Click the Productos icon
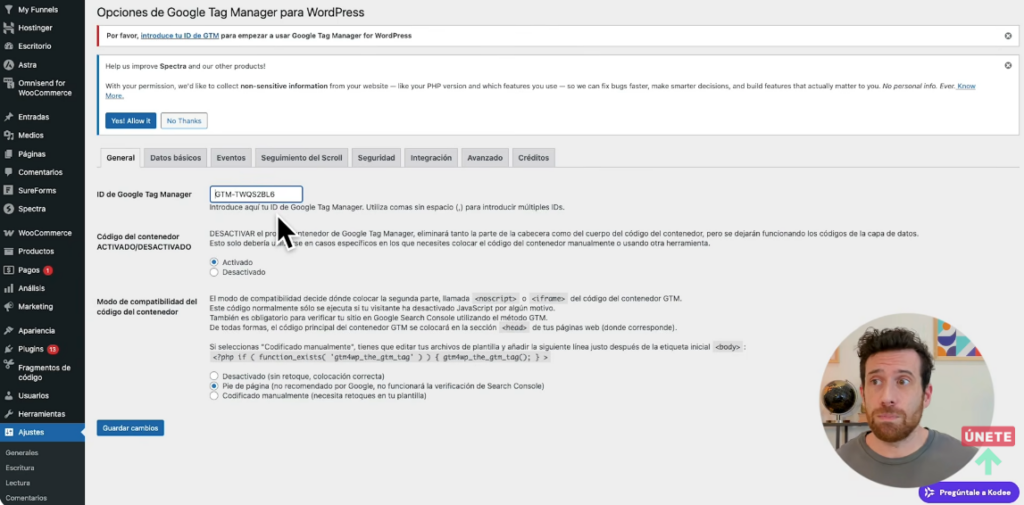This screenshot has width=1024, height=505. 8,252
